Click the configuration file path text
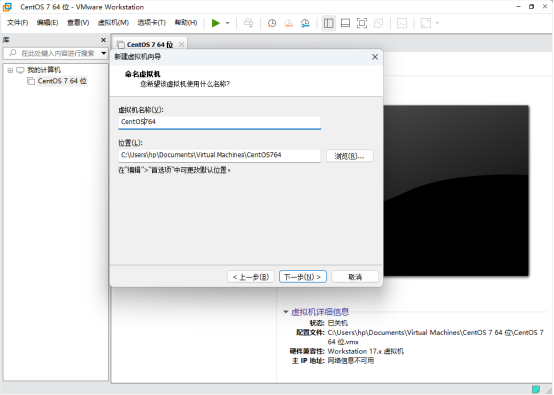This screenshot has height=395, width=554. (x=435, y=337)
